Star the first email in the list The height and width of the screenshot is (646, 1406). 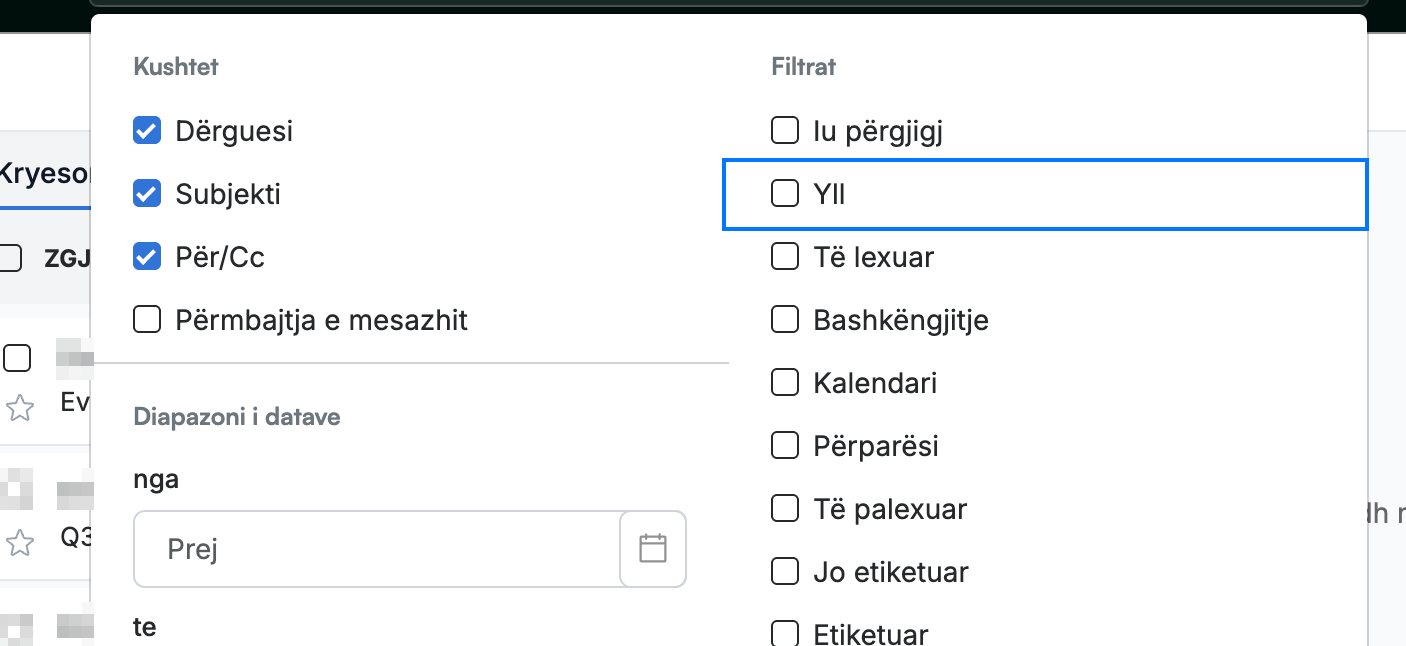[20, 407]
